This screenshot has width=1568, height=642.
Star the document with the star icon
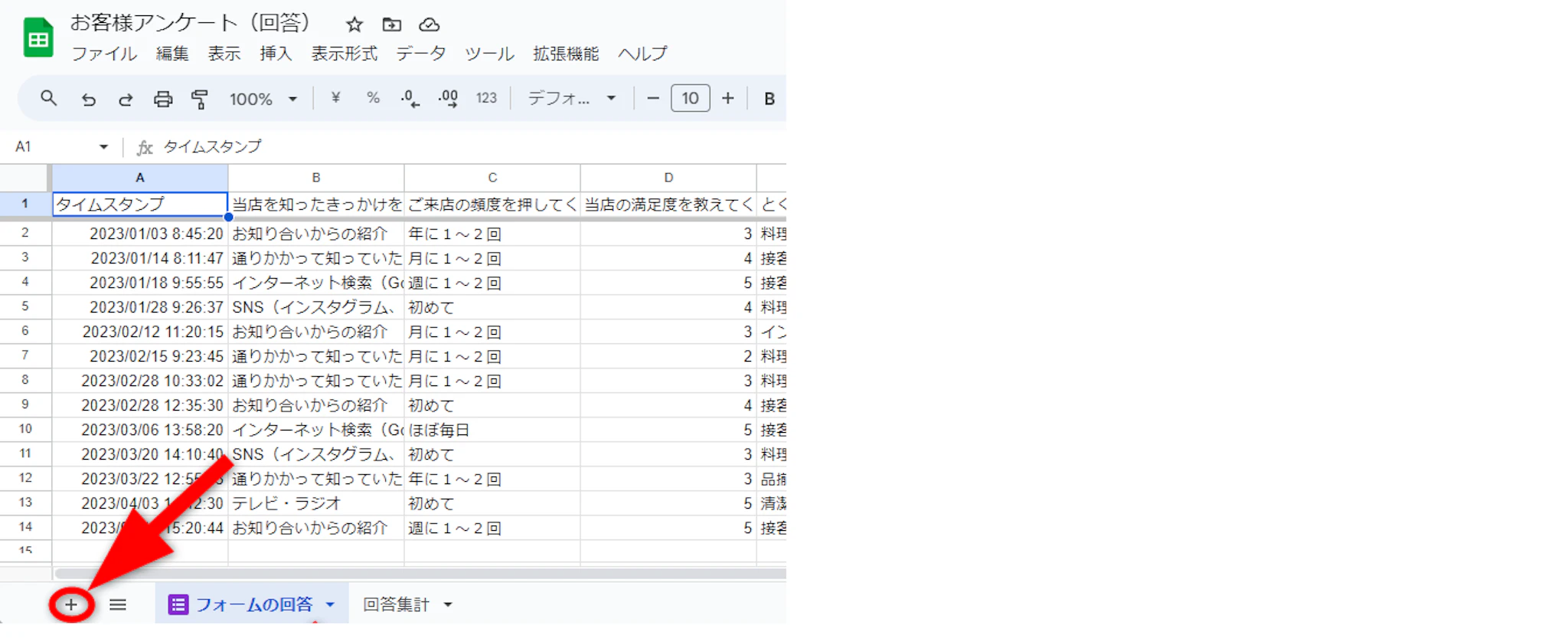point(354,25)
